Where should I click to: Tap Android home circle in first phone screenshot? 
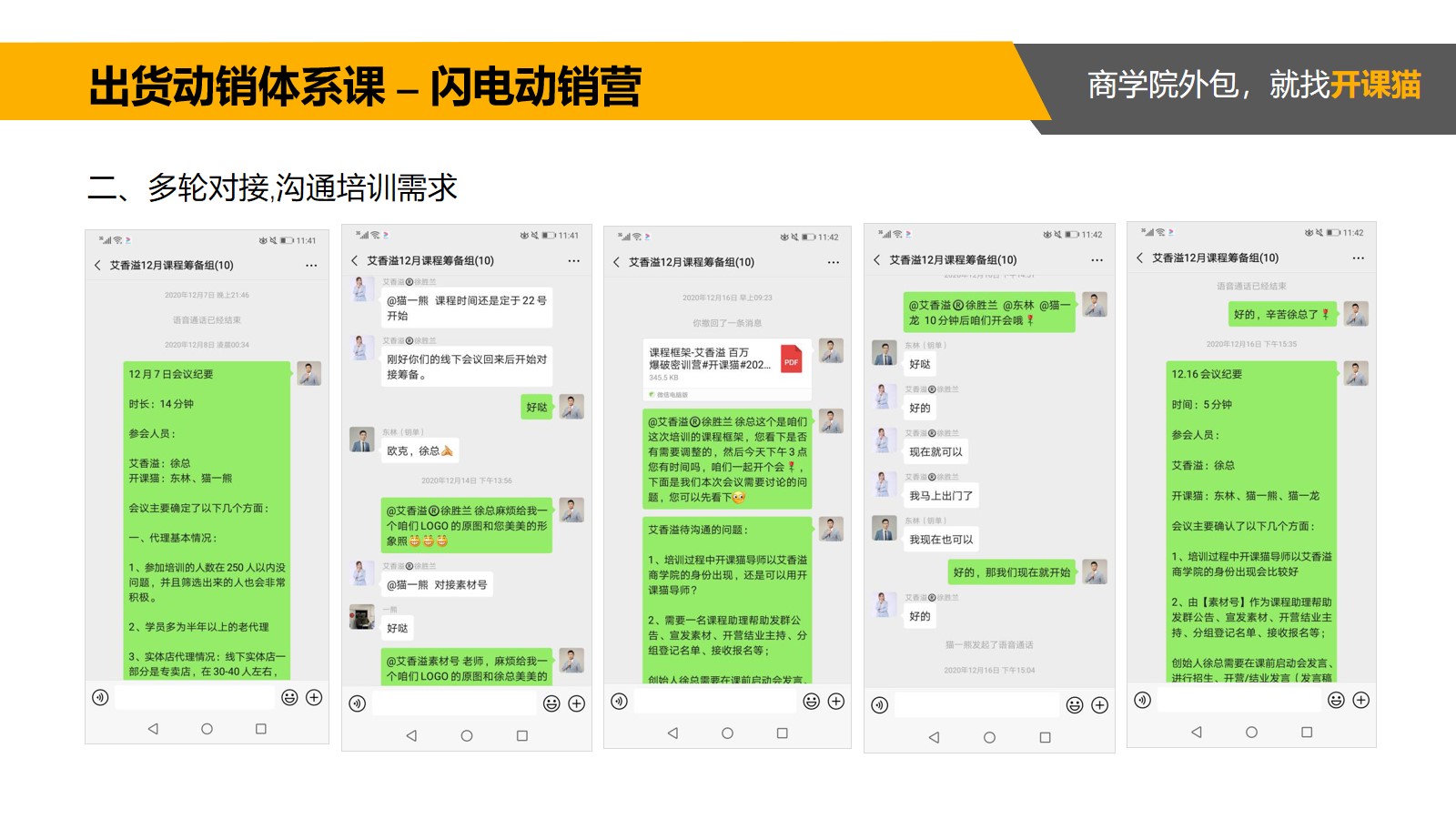click(207, 729)
